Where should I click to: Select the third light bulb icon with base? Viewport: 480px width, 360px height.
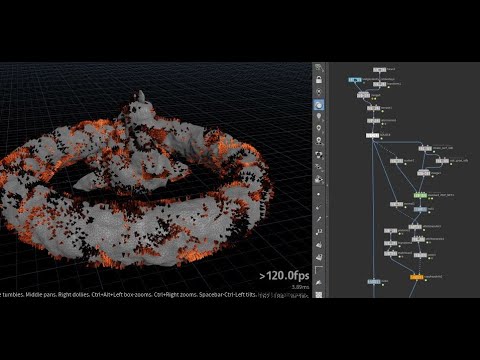tap(319, 141)
